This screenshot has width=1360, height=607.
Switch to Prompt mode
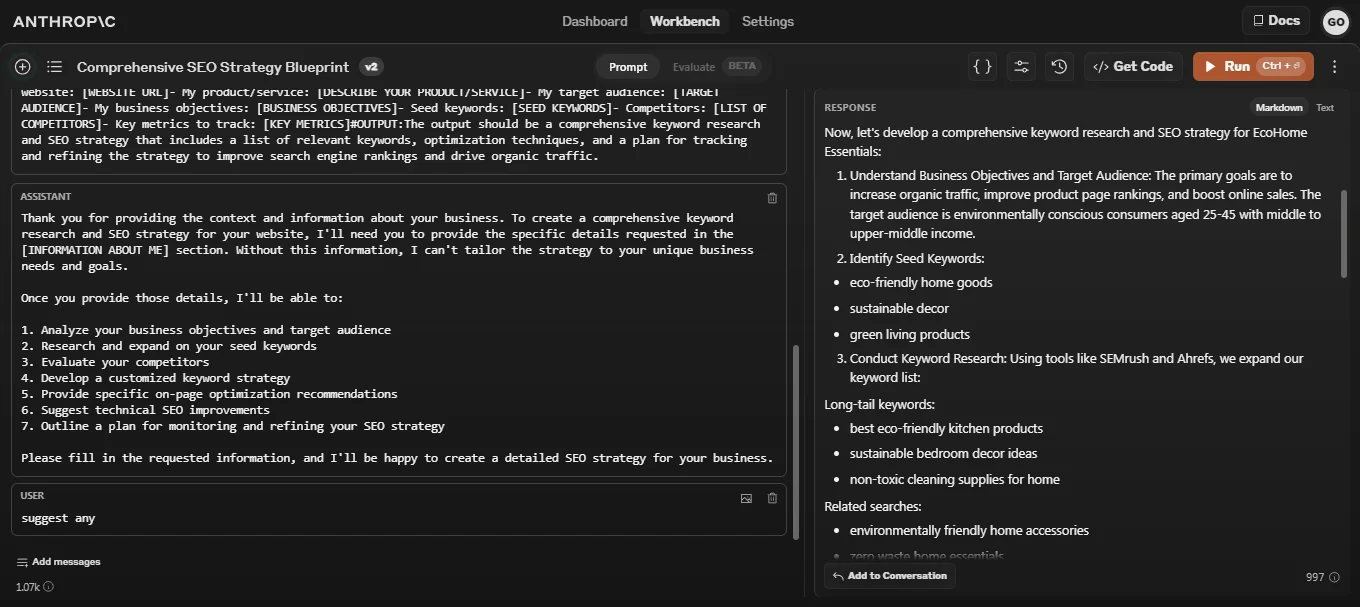(628, 67)
